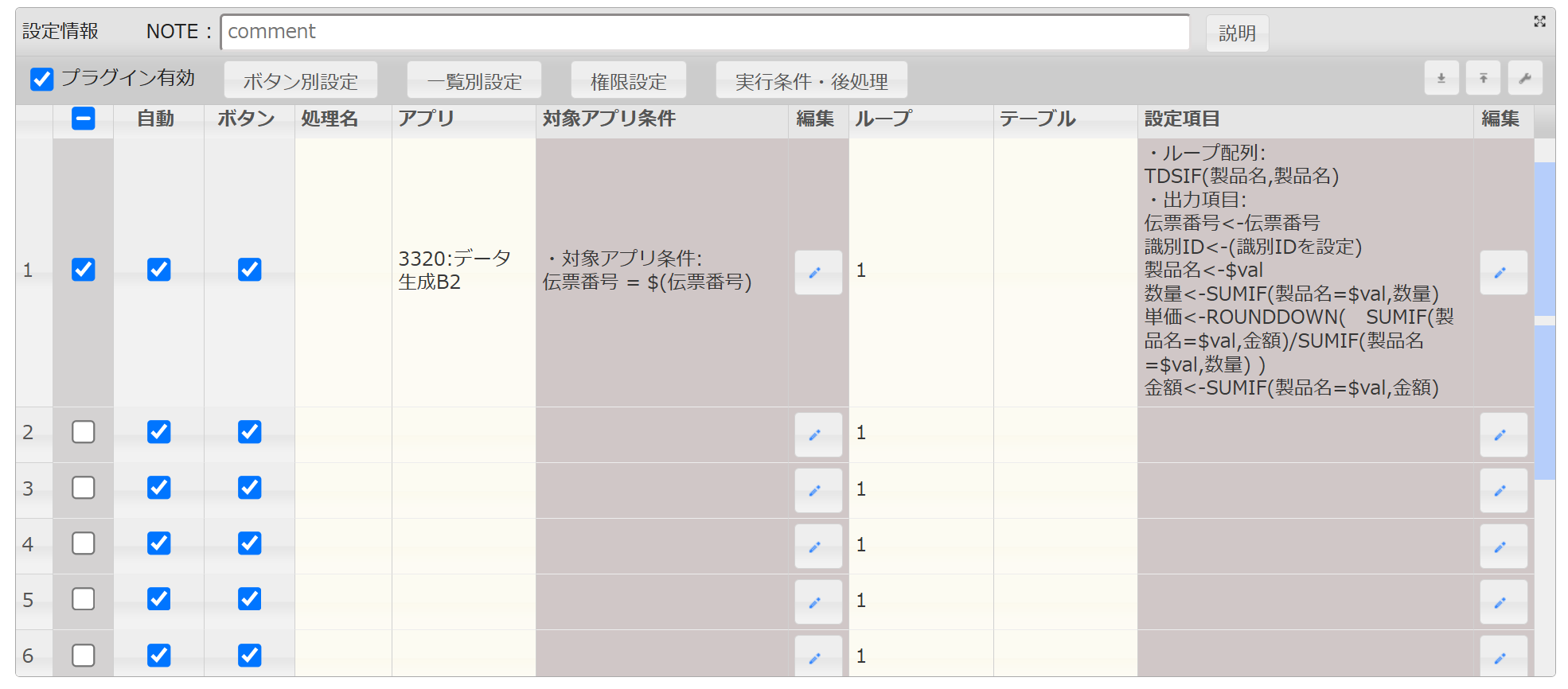Check row 3 selection checkbox
The width and height of the screenshot is (1568, 689).
point(84,488)
